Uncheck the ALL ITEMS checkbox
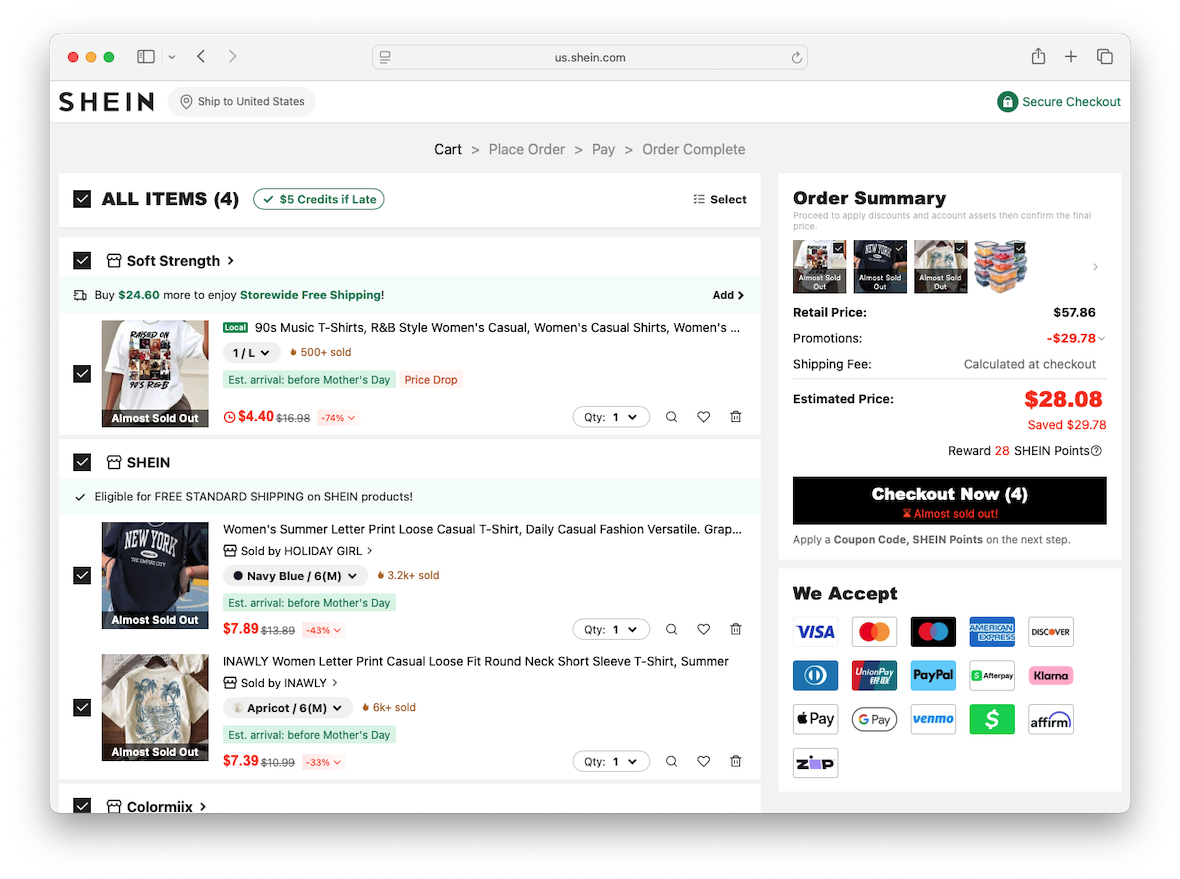Screen dimensions: 1180x879 (82, 199)
